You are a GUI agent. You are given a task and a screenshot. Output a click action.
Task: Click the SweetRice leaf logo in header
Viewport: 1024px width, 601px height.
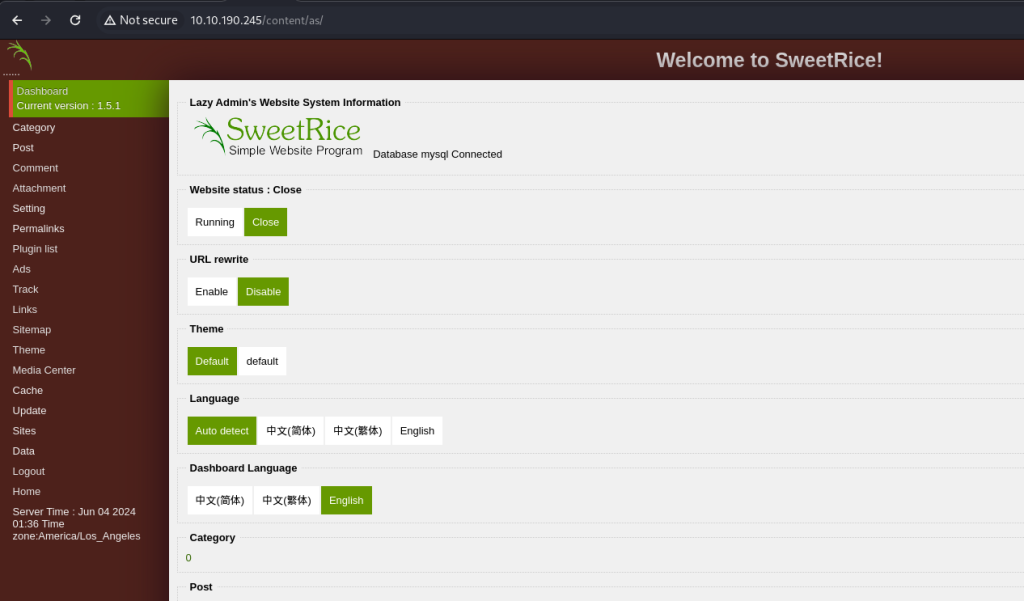[x=20, y=56]
